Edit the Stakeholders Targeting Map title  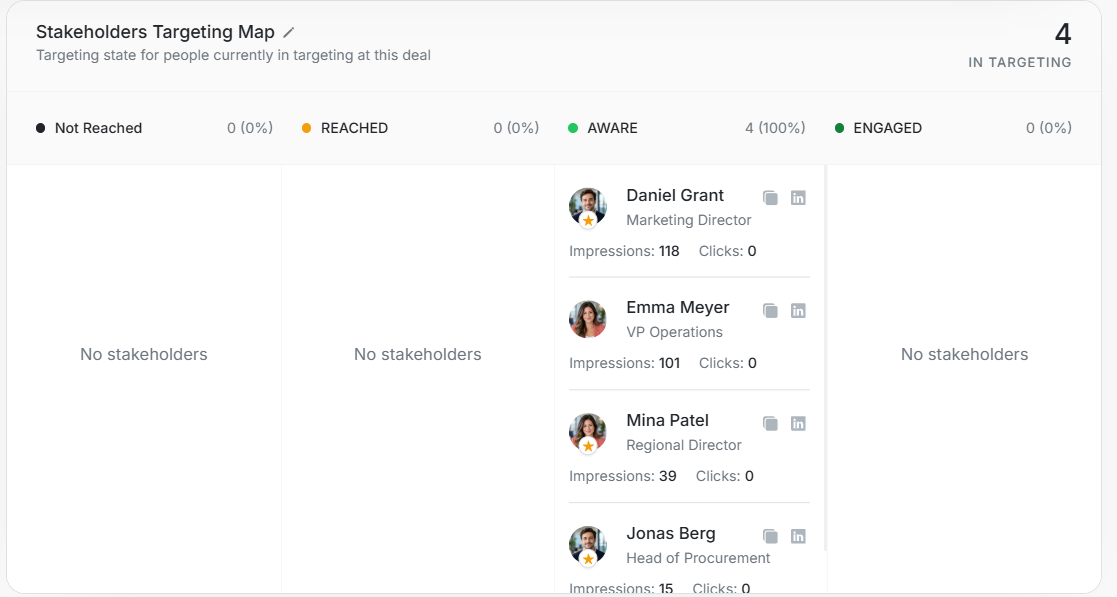coord(289,32)
